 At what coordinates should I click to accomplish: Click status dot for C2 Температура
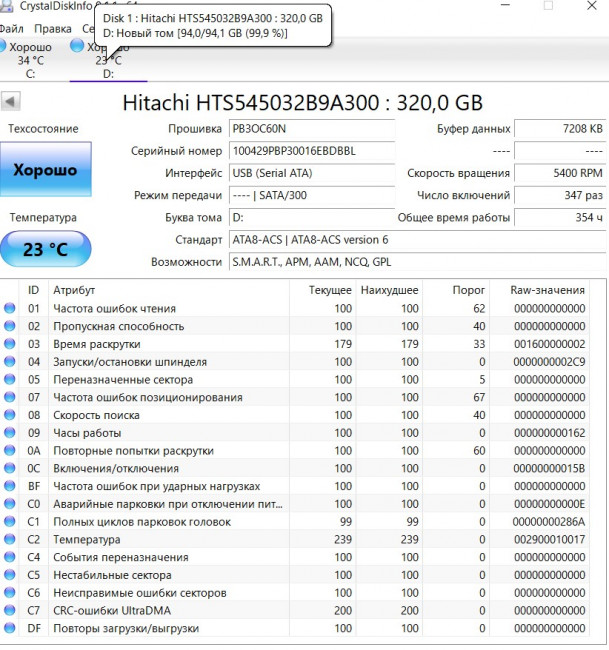tap(10, 539)
